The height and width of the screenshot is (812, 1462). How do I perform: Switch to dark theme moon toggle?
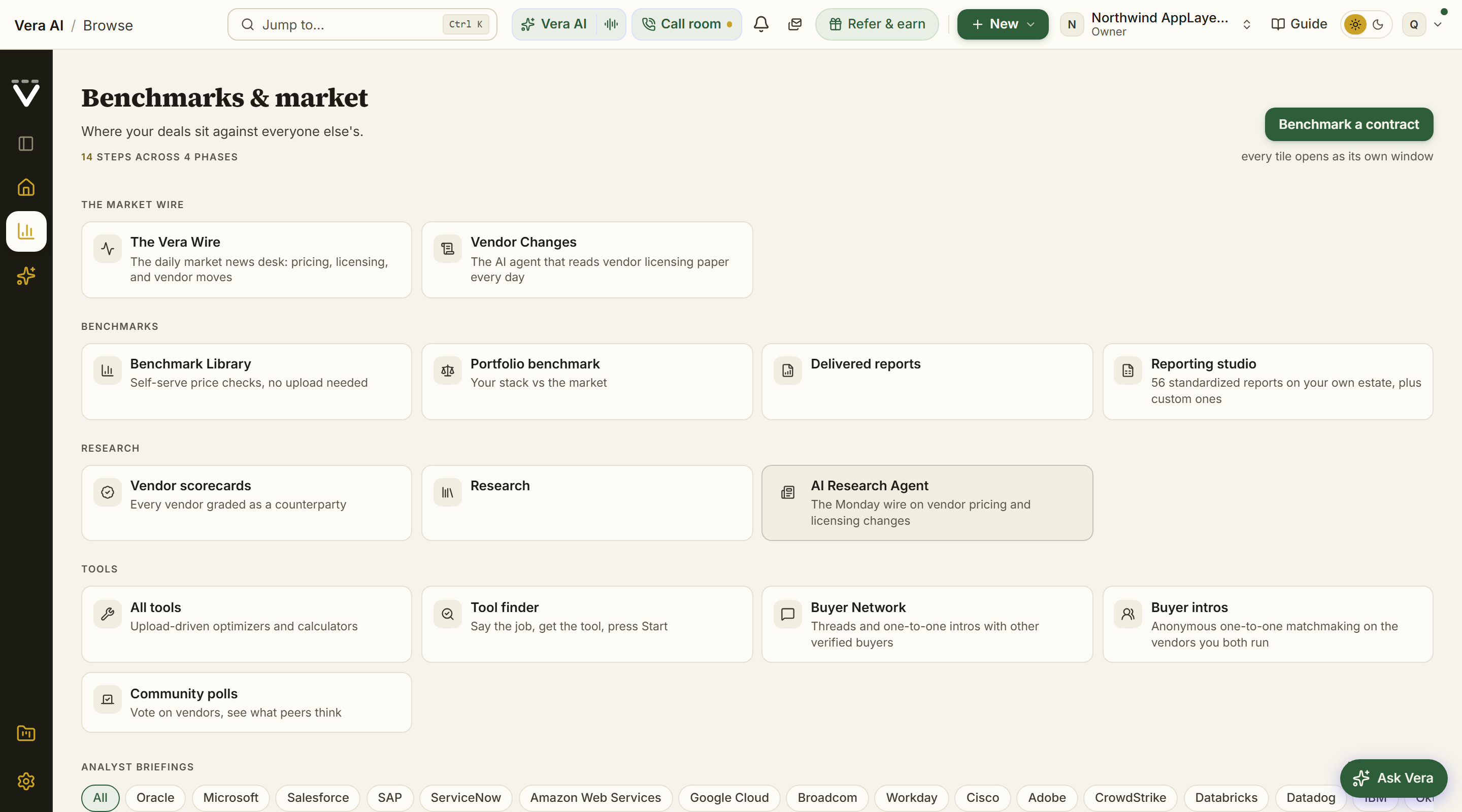tap(1378, 24)
